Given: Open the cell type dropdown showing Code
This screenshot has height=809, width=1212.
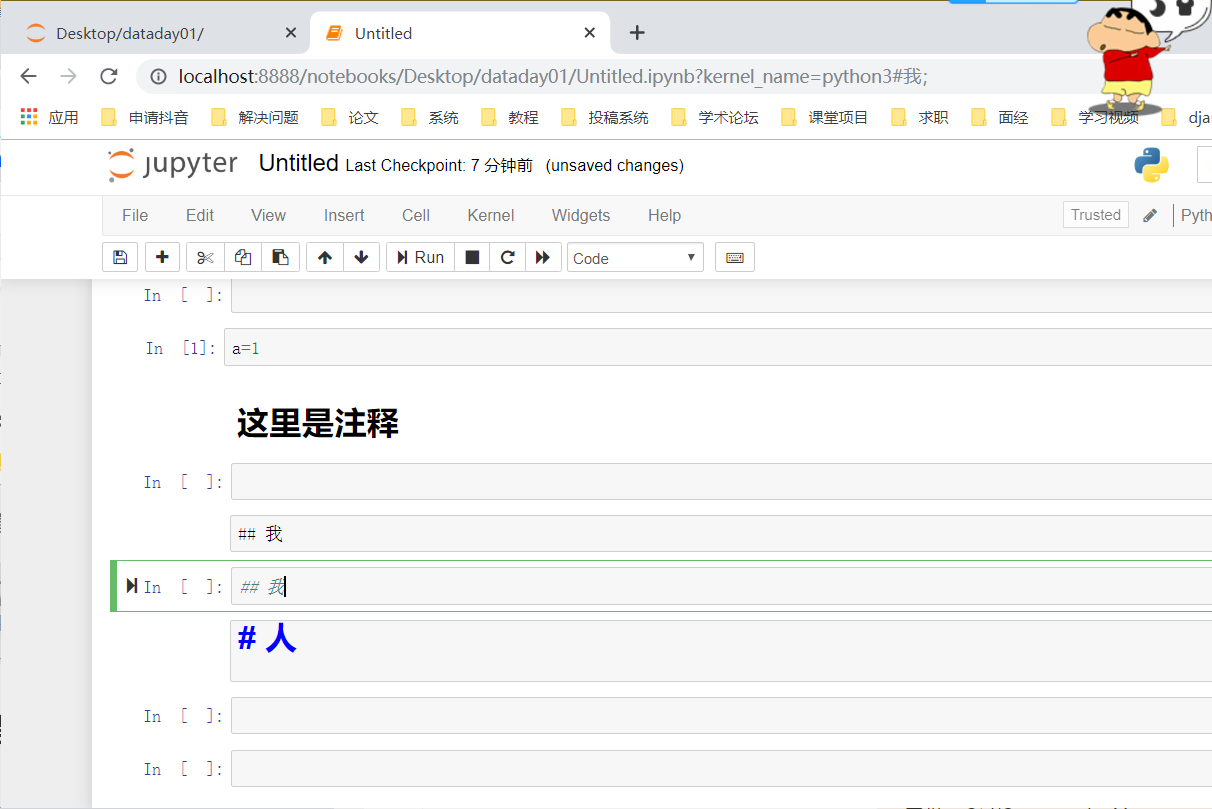Looking at the screenshot, I should tap(634, 257).
